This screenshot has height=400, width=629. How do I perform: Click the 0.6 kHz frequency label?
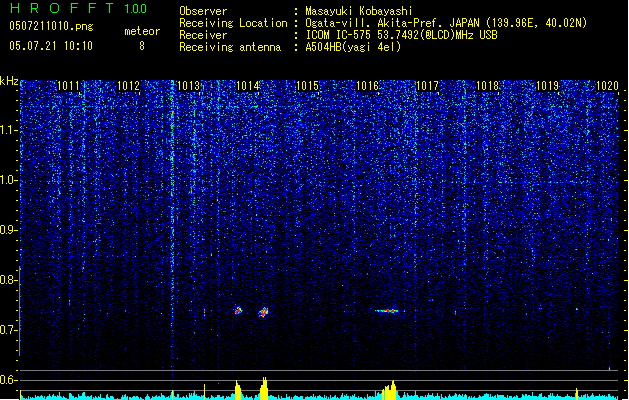pos(9,380)
